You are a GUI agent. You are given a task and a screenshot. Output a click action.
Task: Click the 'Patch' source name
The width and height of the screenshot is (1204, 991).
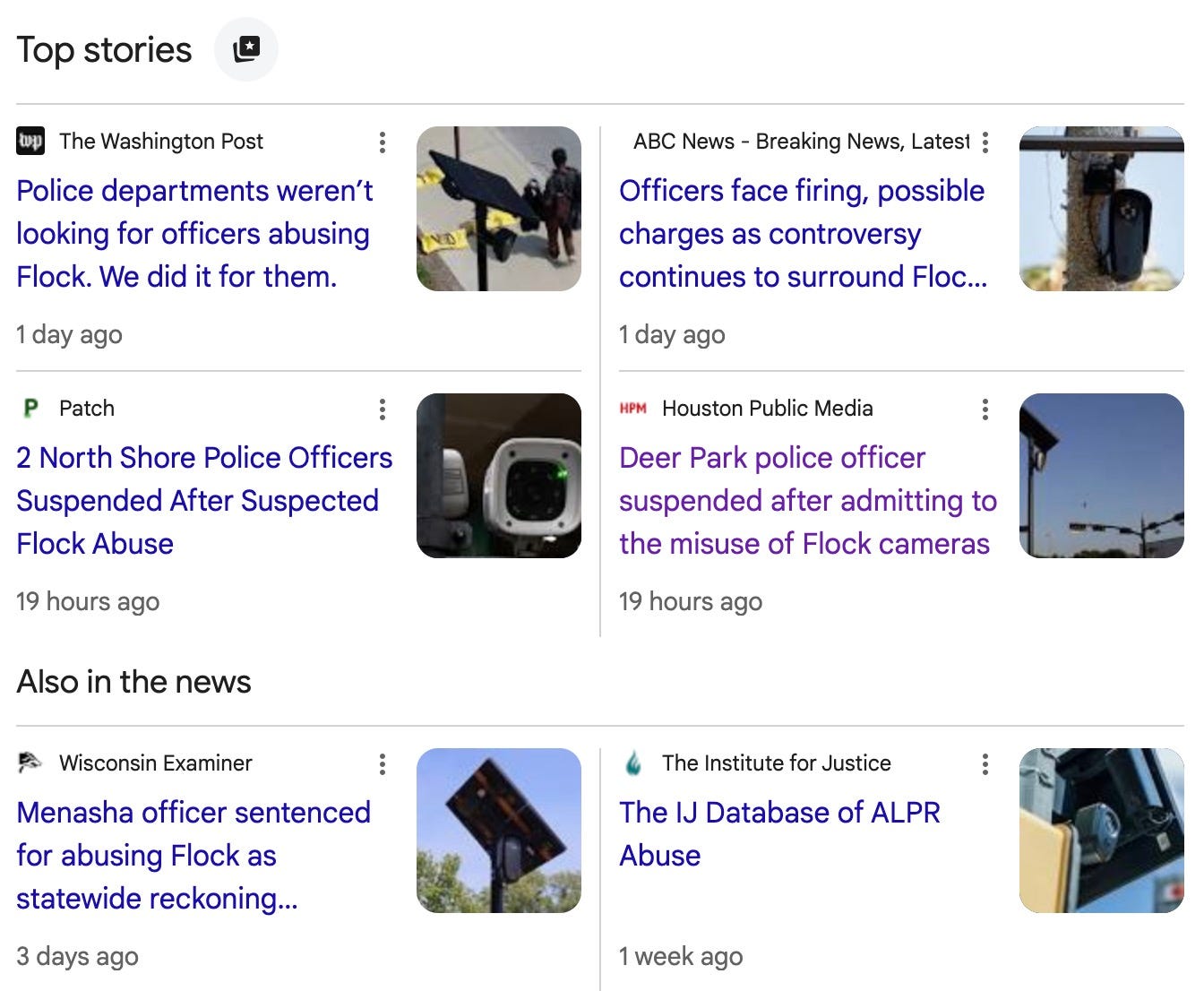pyautogui.click(x=87, y=409)
